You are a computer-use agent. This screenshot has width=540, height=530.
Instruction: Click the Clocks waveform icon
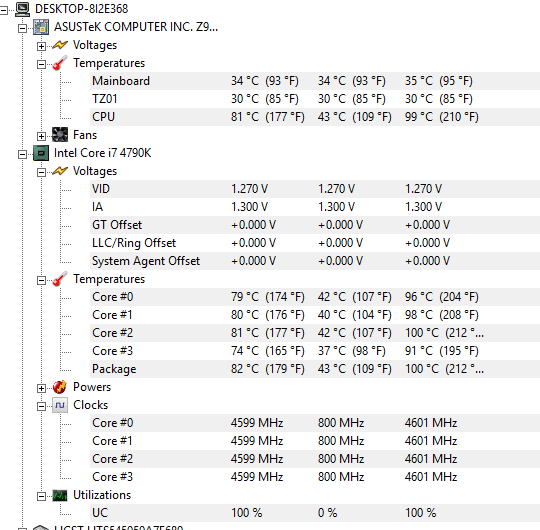tap(60, 405)
